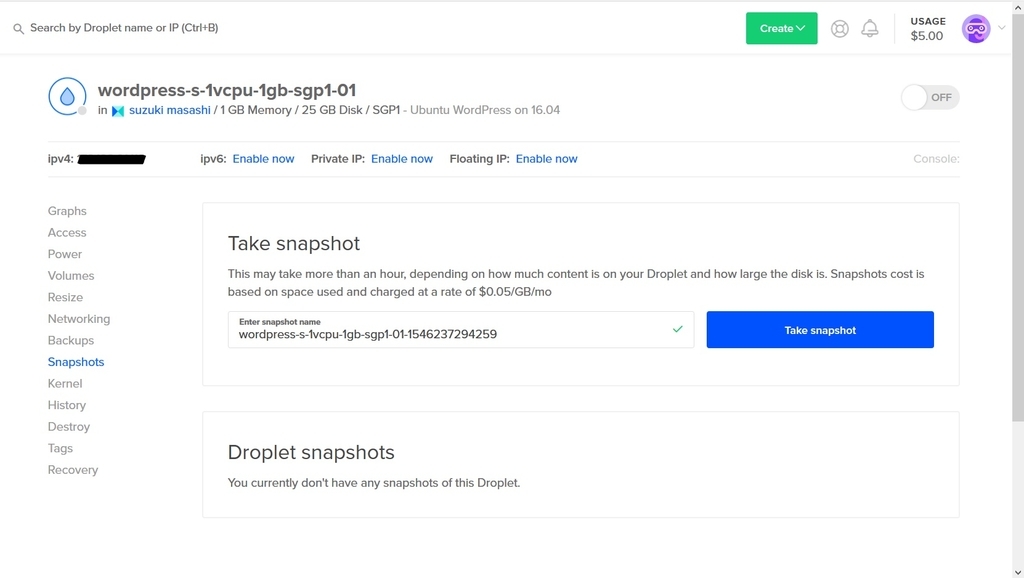Go to the Power section
This screenshot has width=1024, height=578.
[65, 254]
